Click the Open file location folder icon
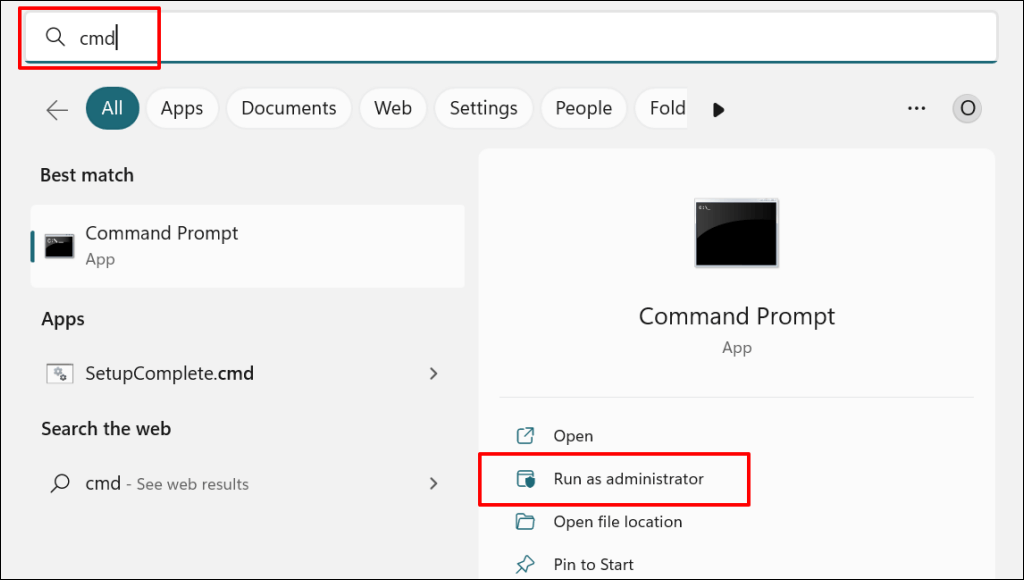The height and width of the screenshot is (580, 1024). click(525, 522)
